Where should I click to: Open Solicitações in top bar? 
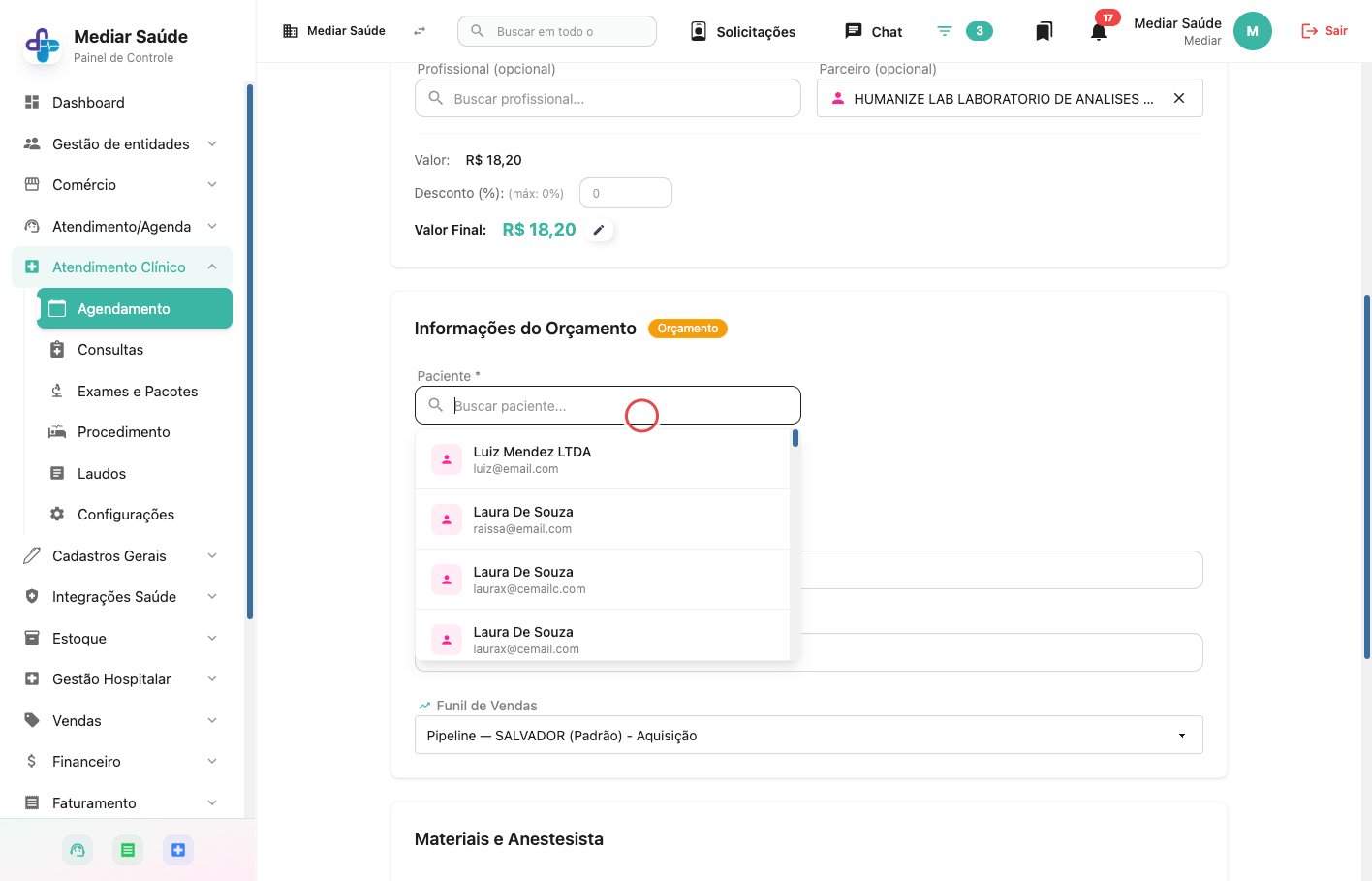pyautogui.click(x=743, y=32)
